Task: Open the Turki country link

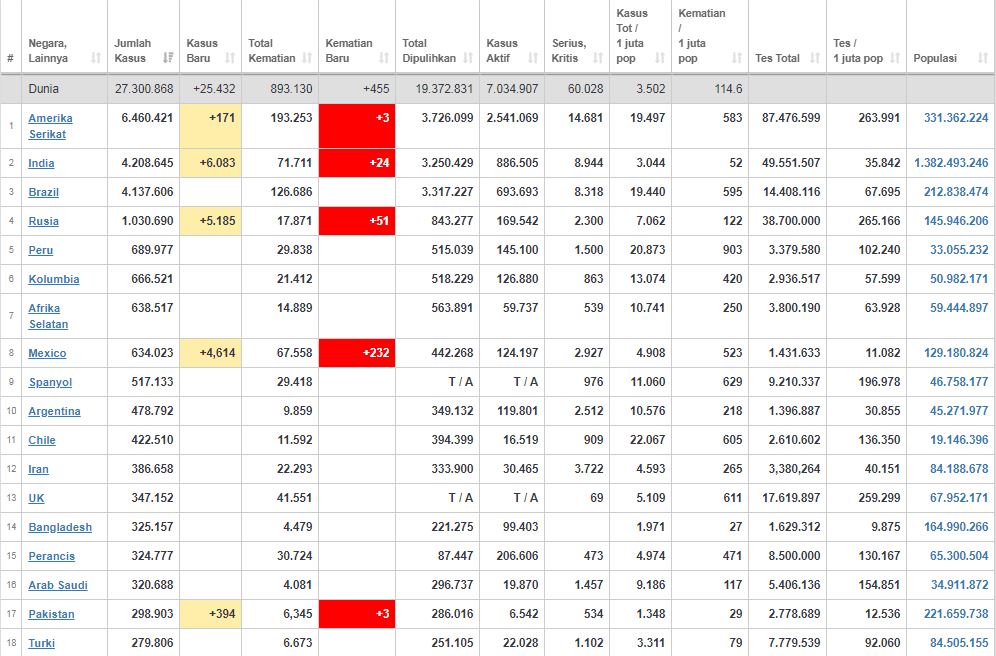Action: click(x=41, y=643)
